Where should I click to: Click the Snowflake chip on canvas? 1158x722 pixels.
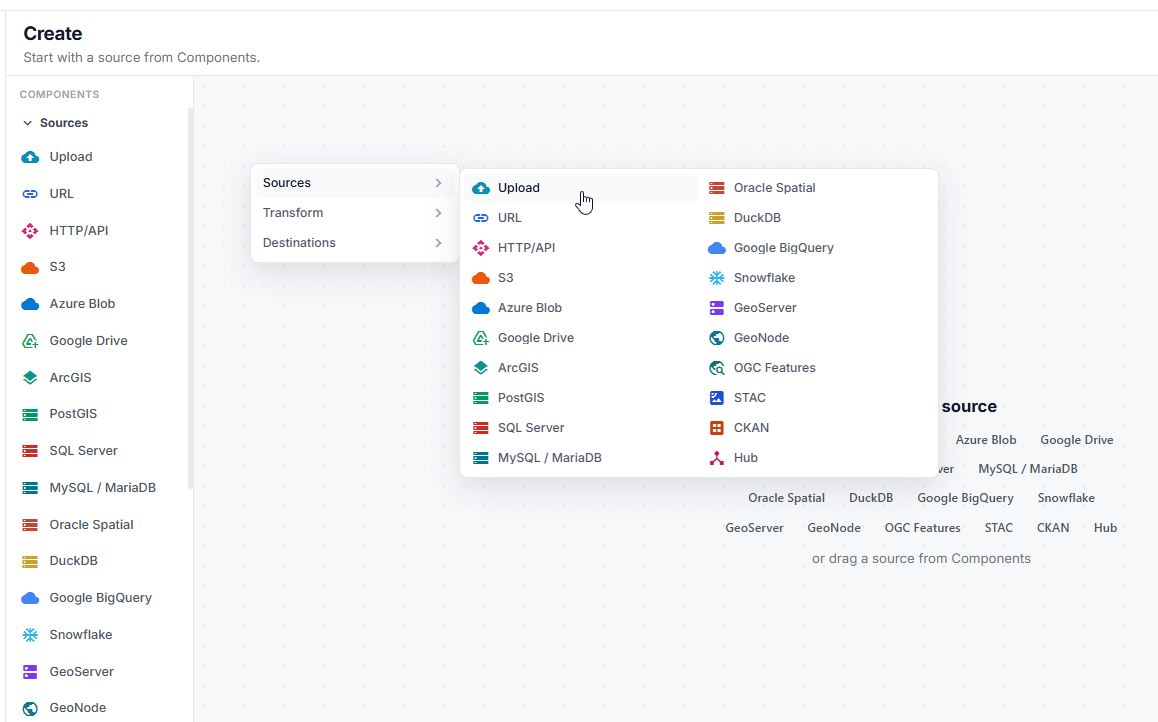(x=1066, y=498)
